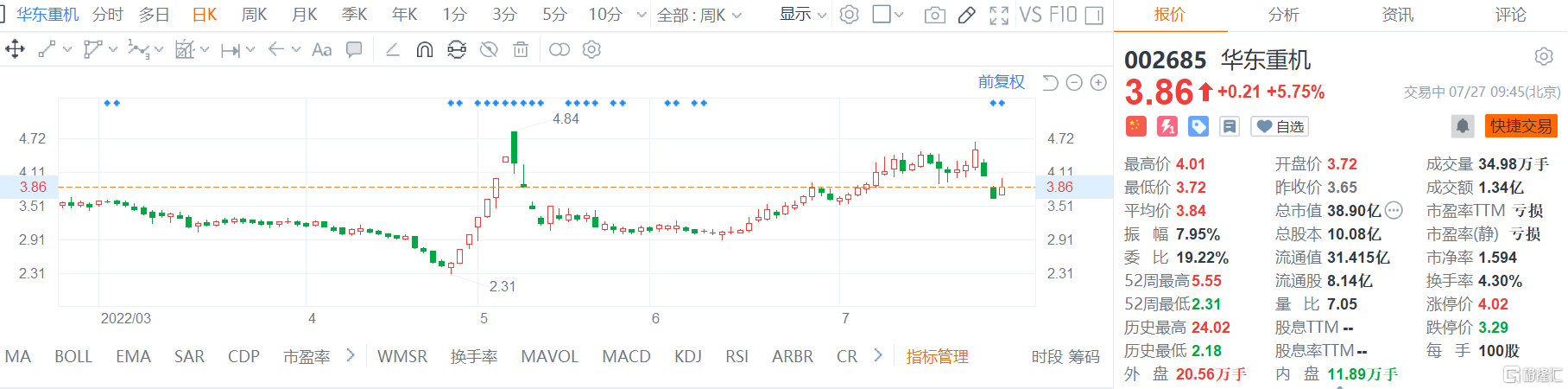Open the 评论 comments tab
This screenshot has width=1568, height=389.
1510,15
